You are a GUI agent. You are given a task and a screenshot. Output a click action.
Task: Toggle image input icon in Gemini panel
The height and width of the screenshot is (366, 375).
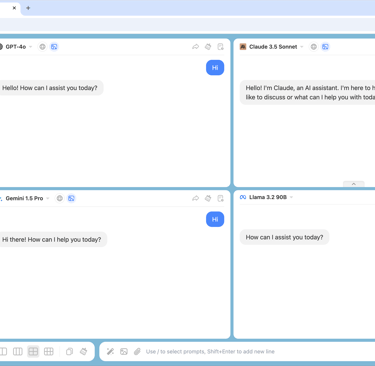coord(71,198)
